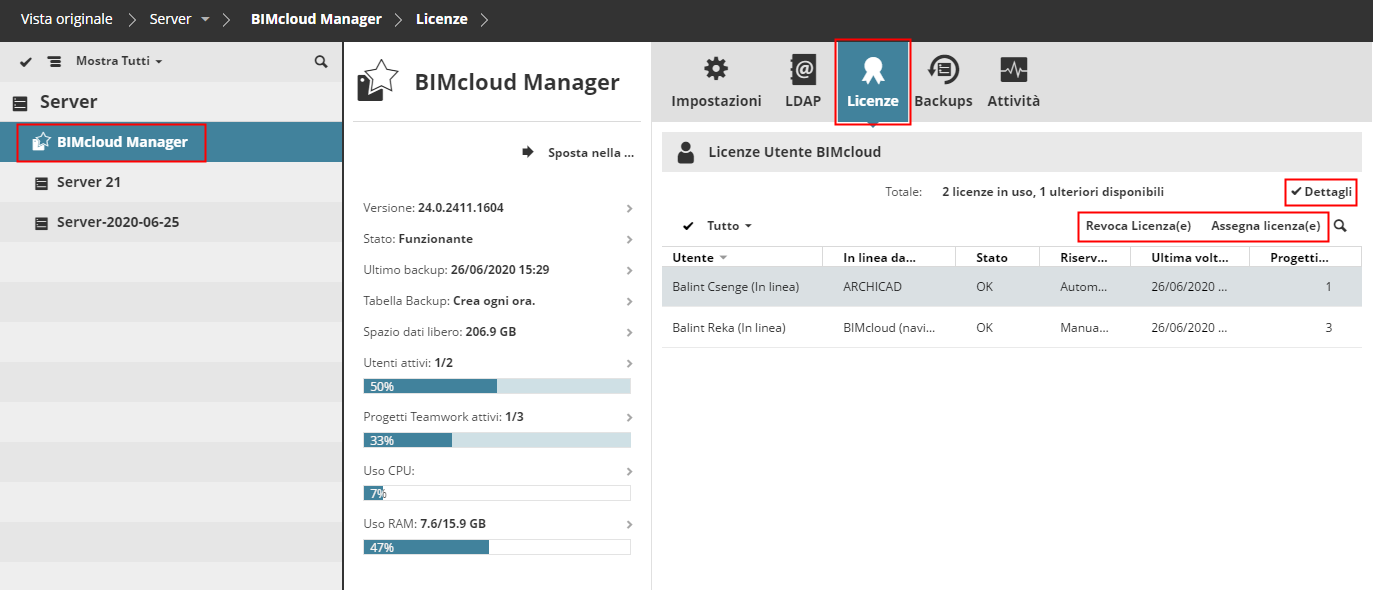The width and height of the screenshot is (1373, 590).
Task: Open the Backups restore icon
Action: coord(943,70)
